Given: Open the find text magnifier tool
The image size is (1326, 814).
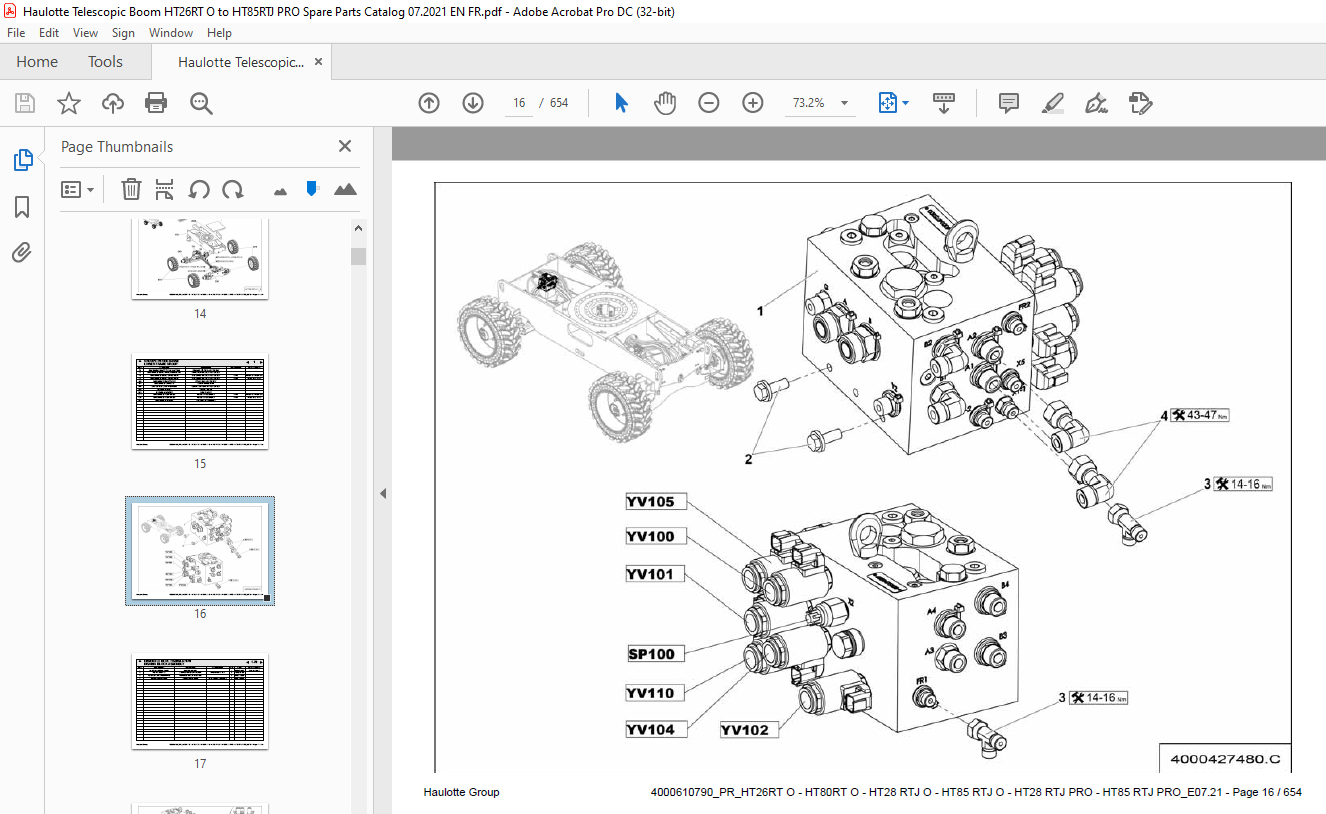Looking at the screenshot, I should 201,103.
